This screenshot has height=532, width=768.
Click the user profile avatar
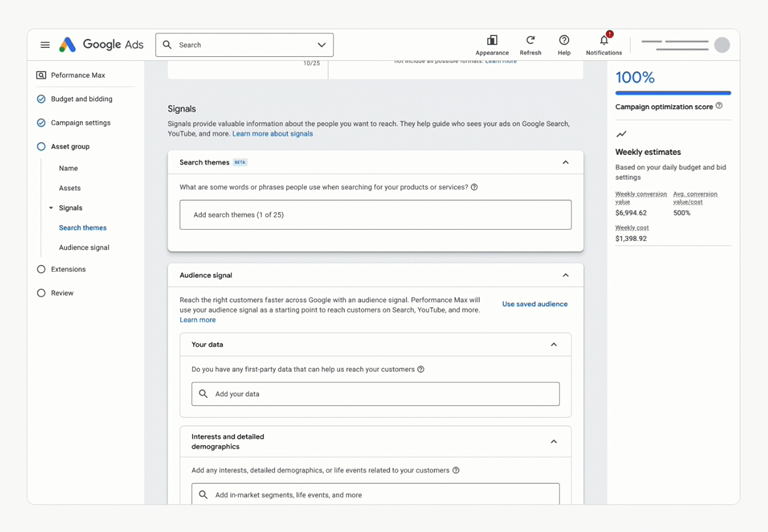click(x=721, y=45)
